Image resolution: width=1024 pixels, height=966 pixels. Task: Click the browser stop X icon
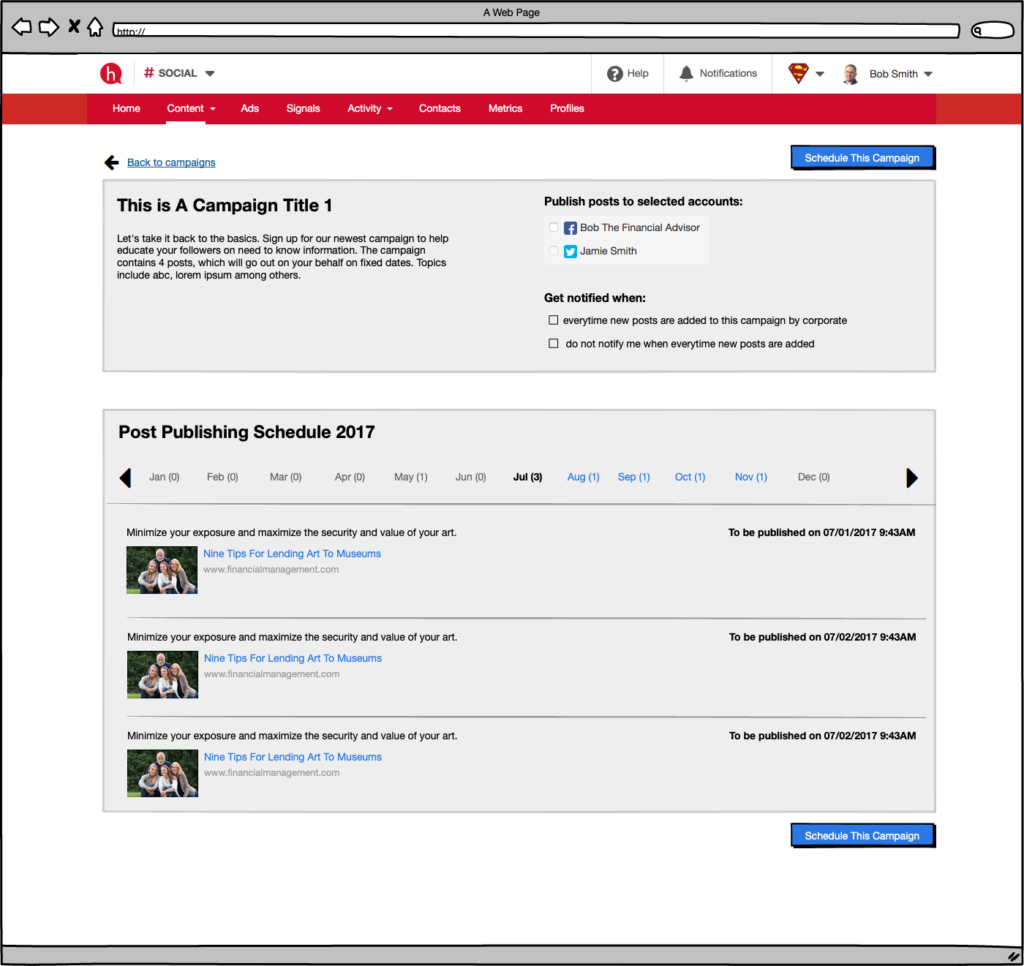point(74,27)
